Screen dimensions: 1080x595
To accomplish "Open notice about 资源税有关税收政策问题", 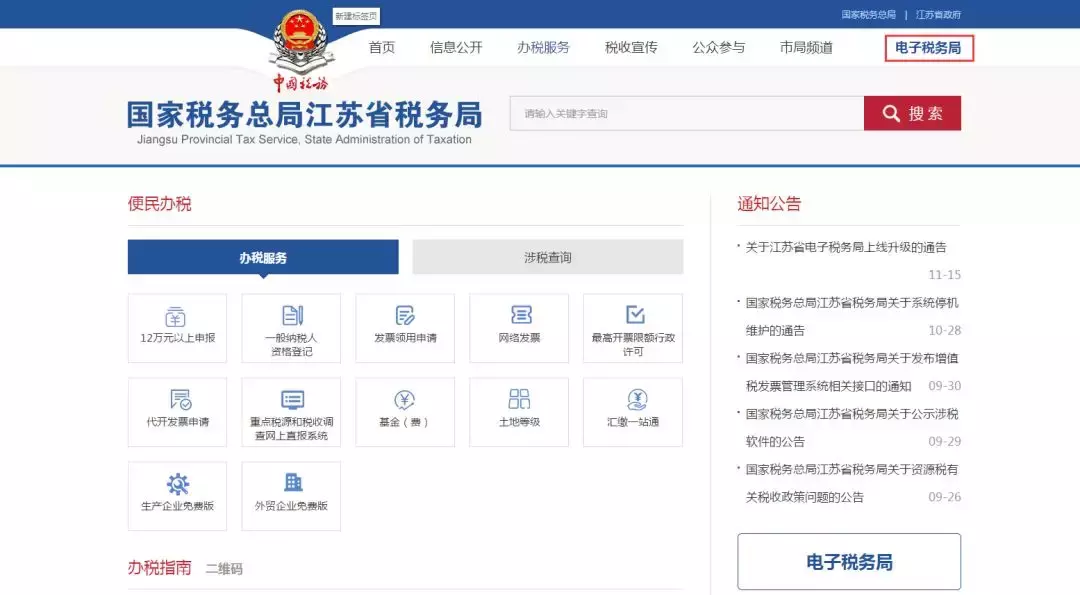I will (851, 483).
